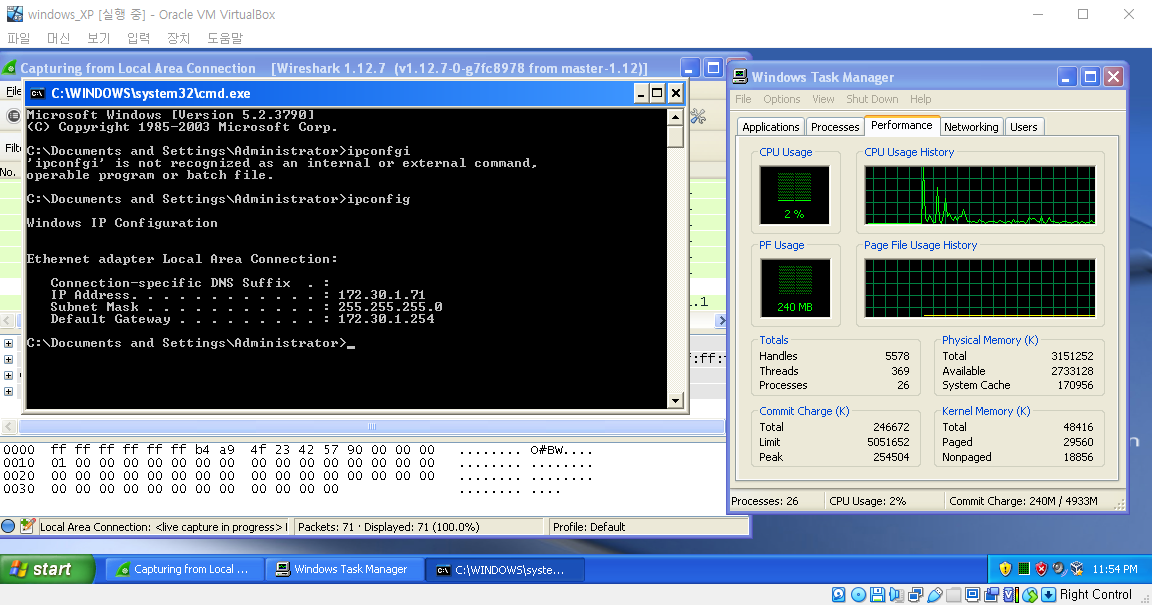Image resolution: width=1152 pixels, height=605 pixels.
Task: Select the Performance tab
Action: tap(901, 125)
